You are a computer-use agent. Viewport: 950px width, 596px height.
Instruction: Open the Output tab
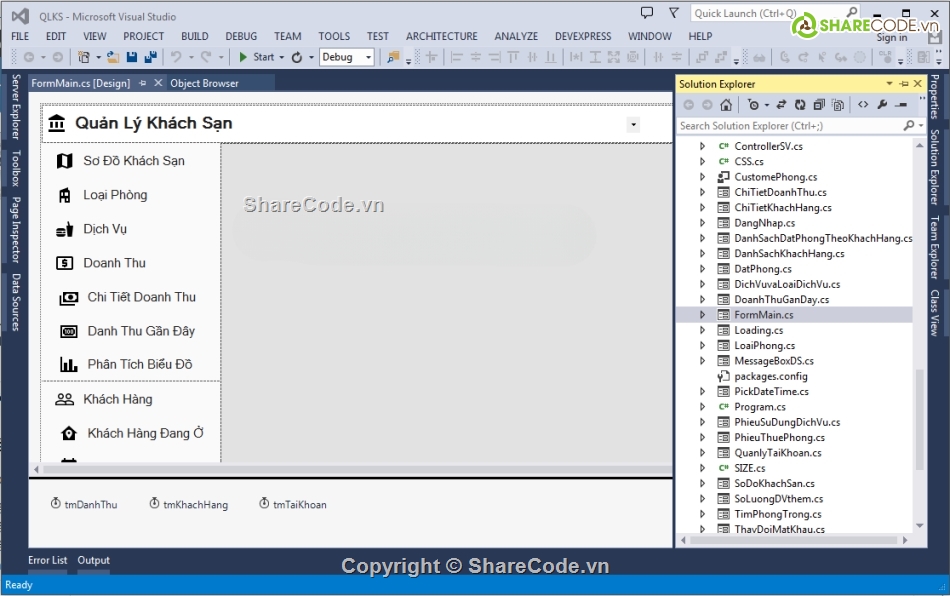point(93,560)
